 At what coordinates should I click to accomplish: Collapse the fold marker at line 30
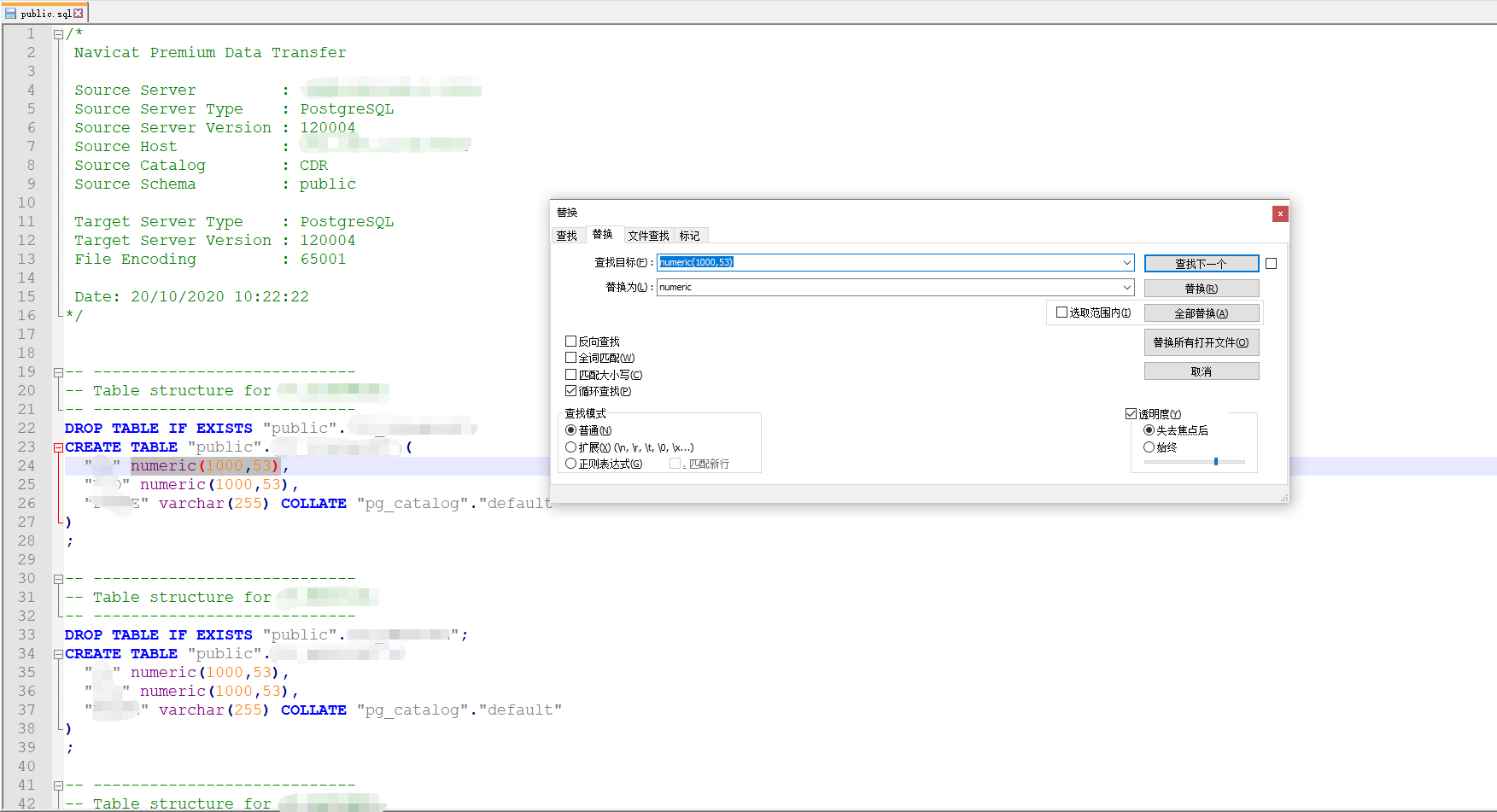(58, 579)
